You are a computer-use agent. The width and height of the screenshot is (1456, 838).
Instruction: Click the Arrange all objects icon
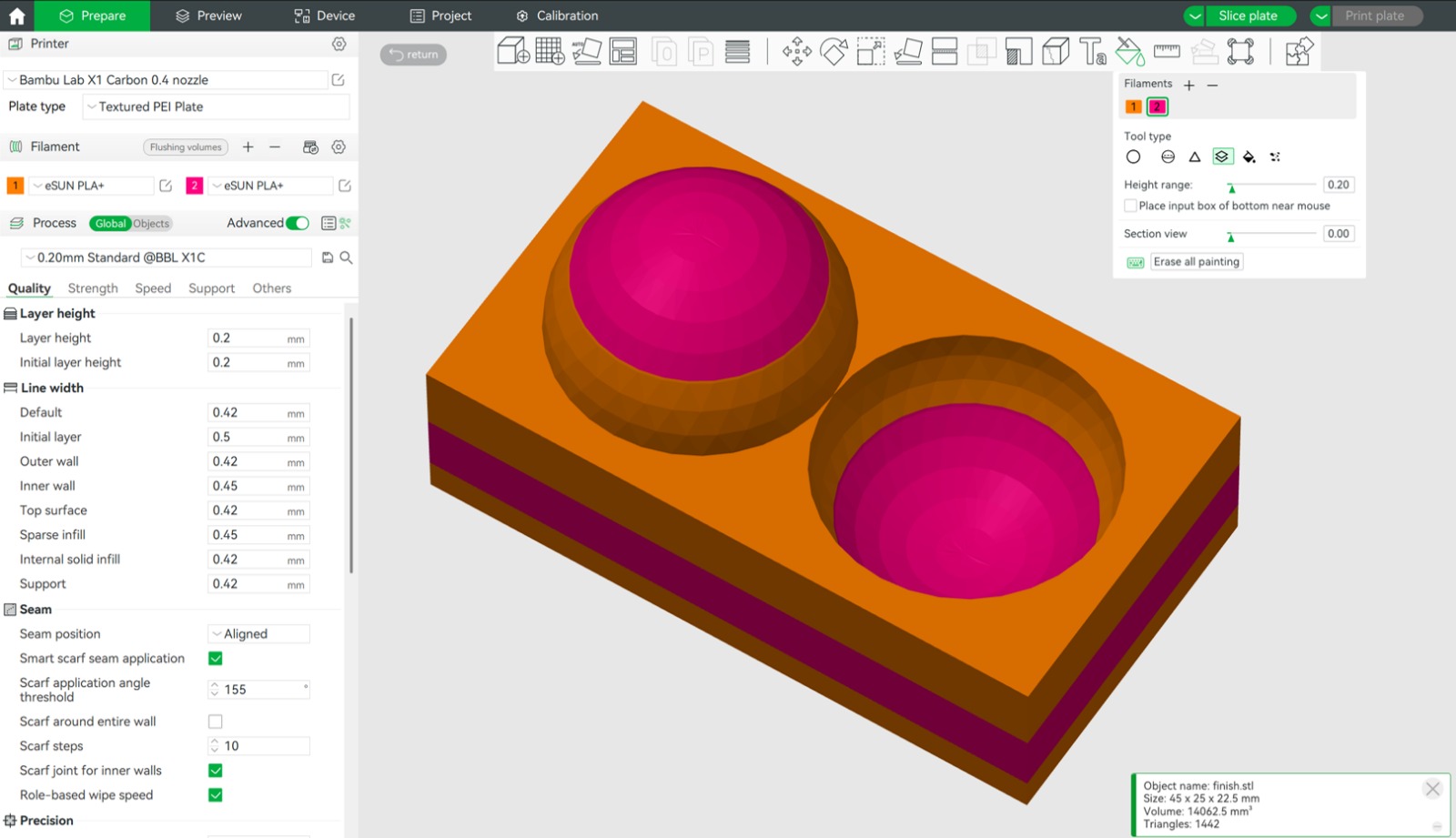[x=623, y=51]
